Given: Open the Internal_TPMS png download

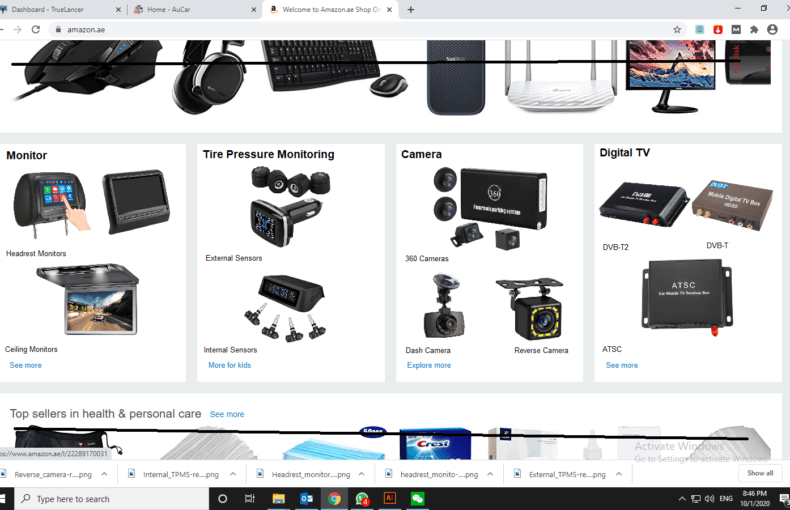Looking at the screenshot, I should tap(175, 474).
